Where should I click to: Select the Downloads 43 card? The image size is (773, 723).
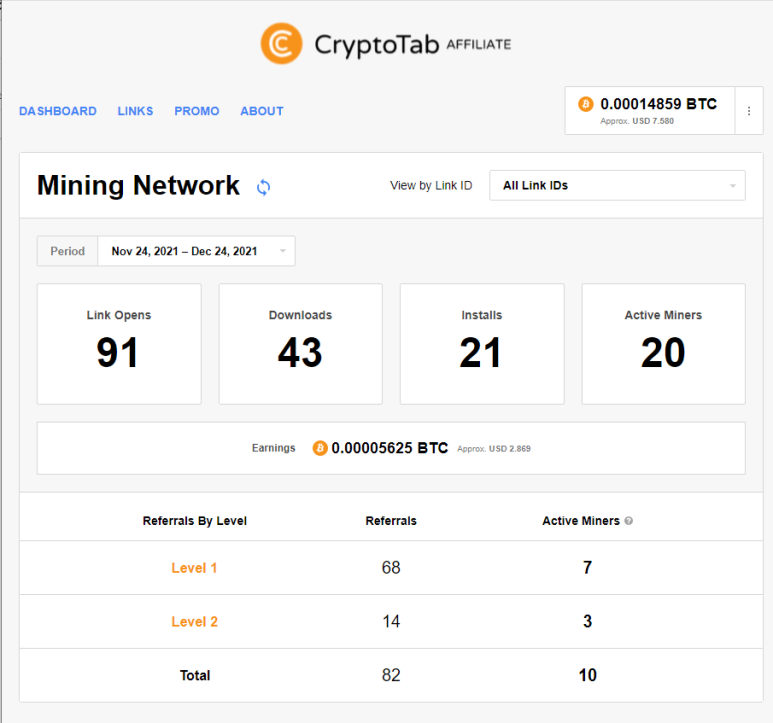pyautogui.click(x=301, y=344)
